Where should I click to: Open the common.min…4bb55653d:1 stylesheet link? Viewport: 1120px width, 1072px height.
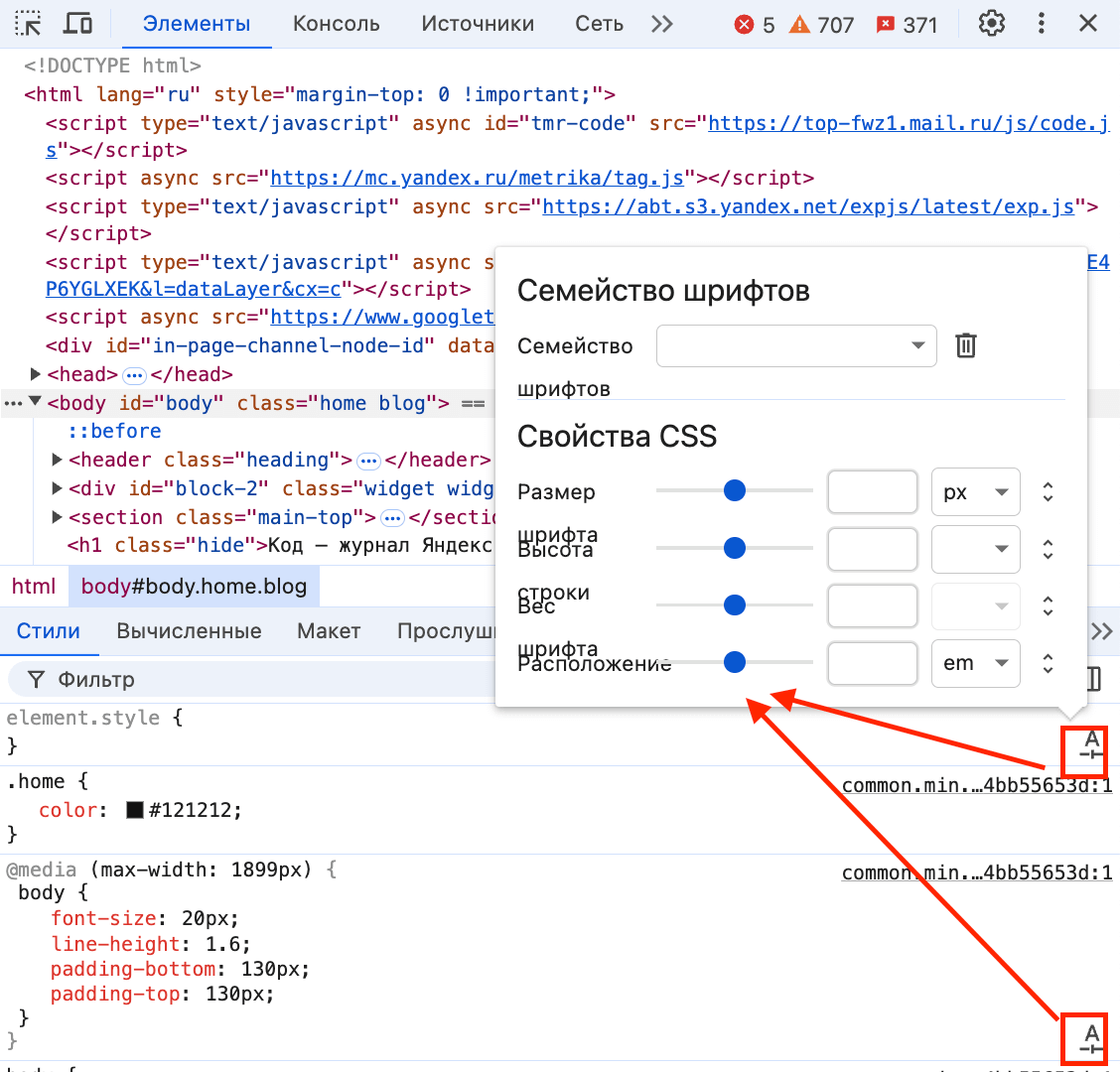pyautogui.click(x=976, y=785)
